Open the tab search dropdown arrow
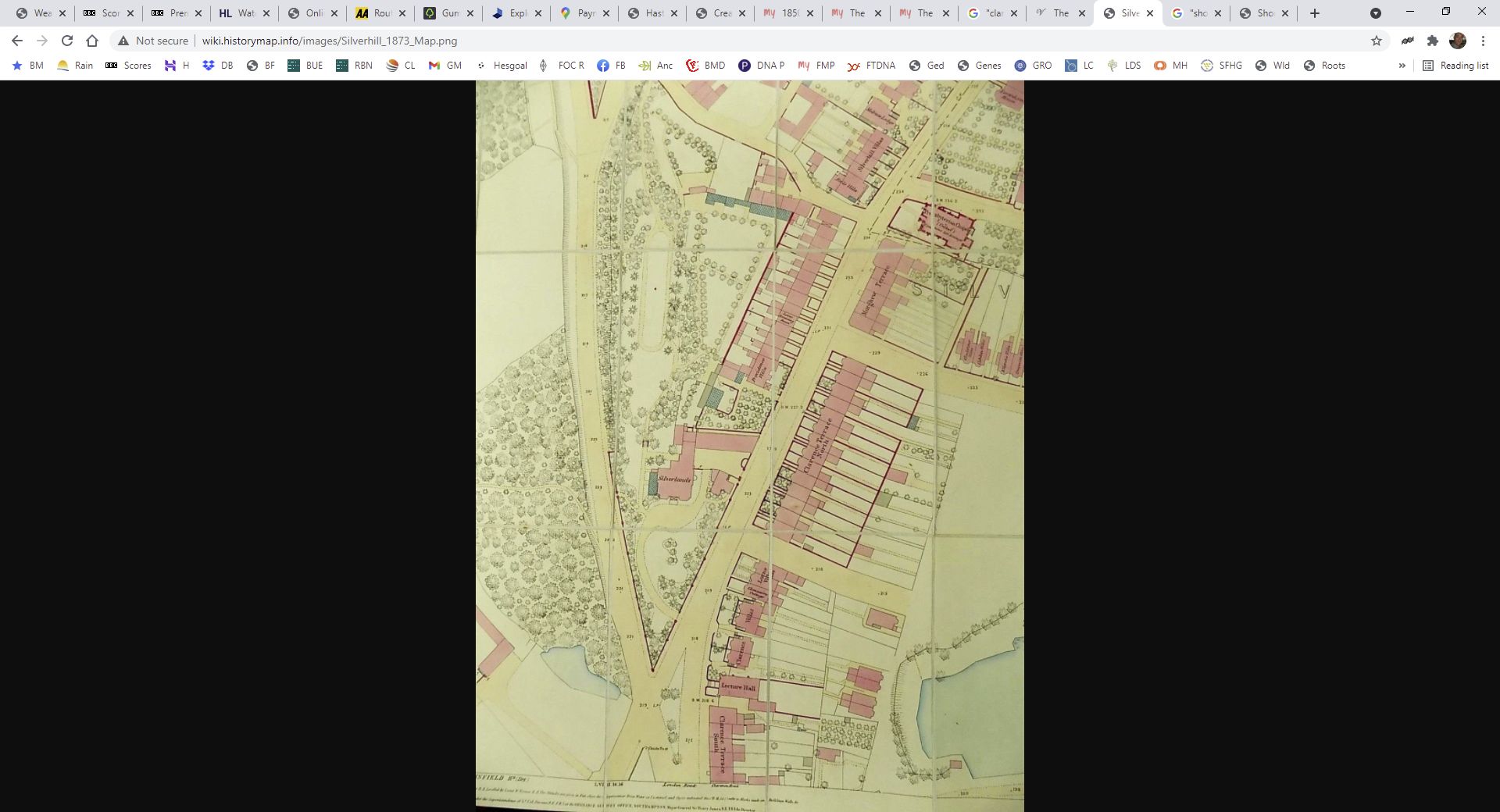The height and width of the screenshot is (812, 1500). [x=1375, y=13]
